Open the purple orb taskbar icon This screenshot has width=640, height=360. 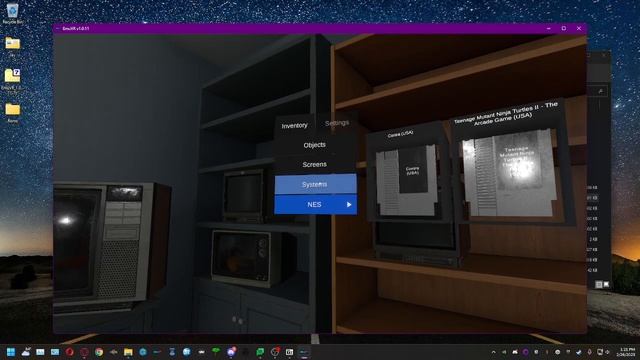click(231, 352)
